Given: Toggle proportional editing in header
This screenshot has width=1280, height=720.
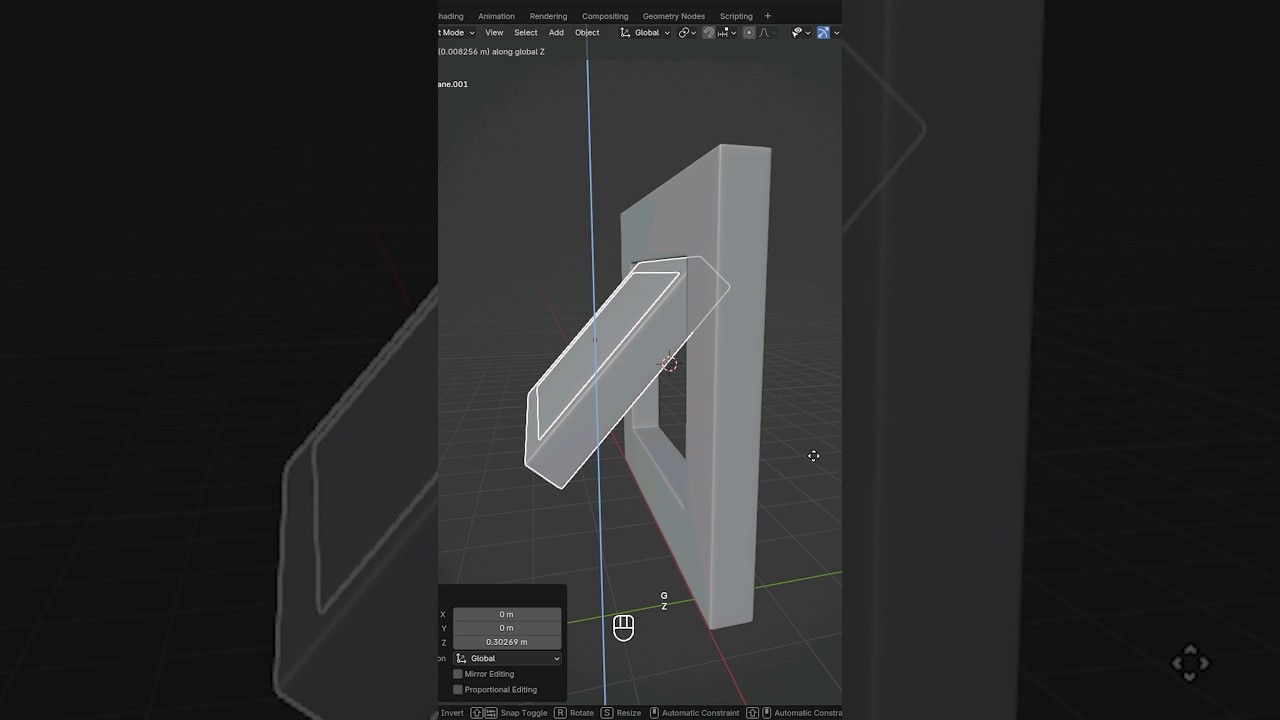Looking at the screenshot, I should (749, 32).
